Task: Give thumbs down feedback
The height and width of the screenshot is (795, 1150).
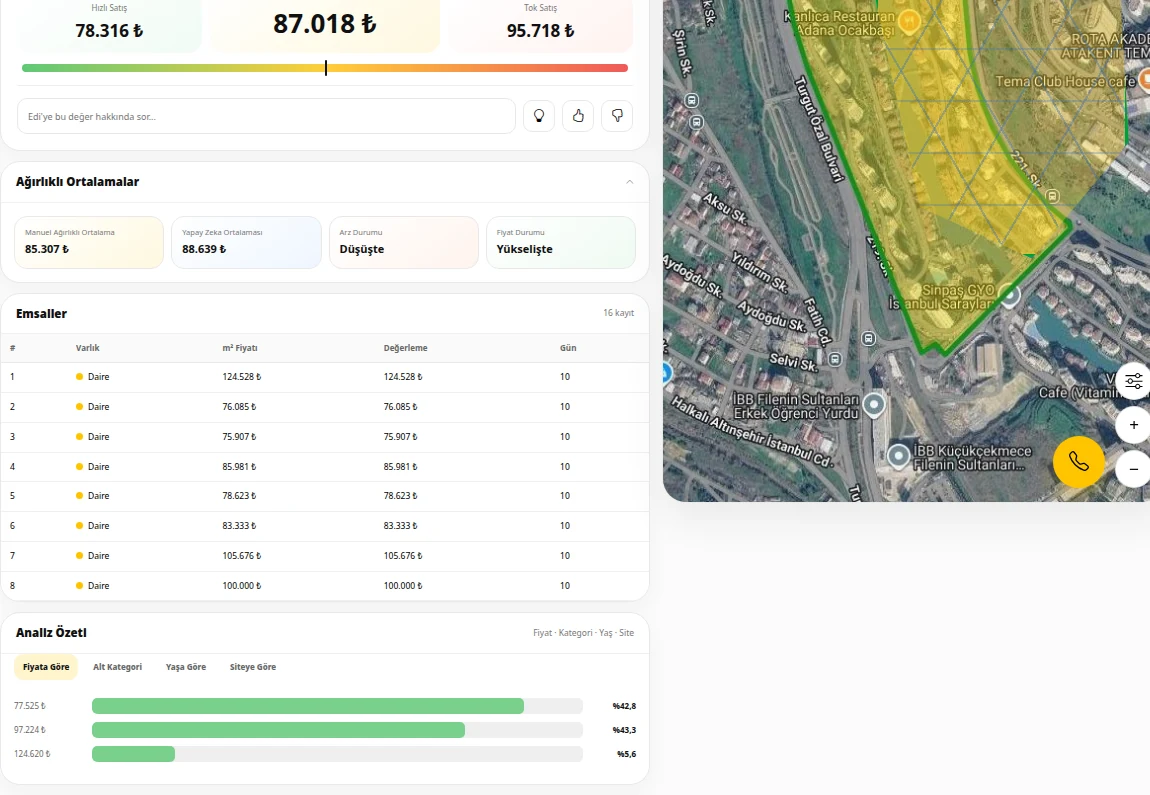Action: tap(617, 116)
